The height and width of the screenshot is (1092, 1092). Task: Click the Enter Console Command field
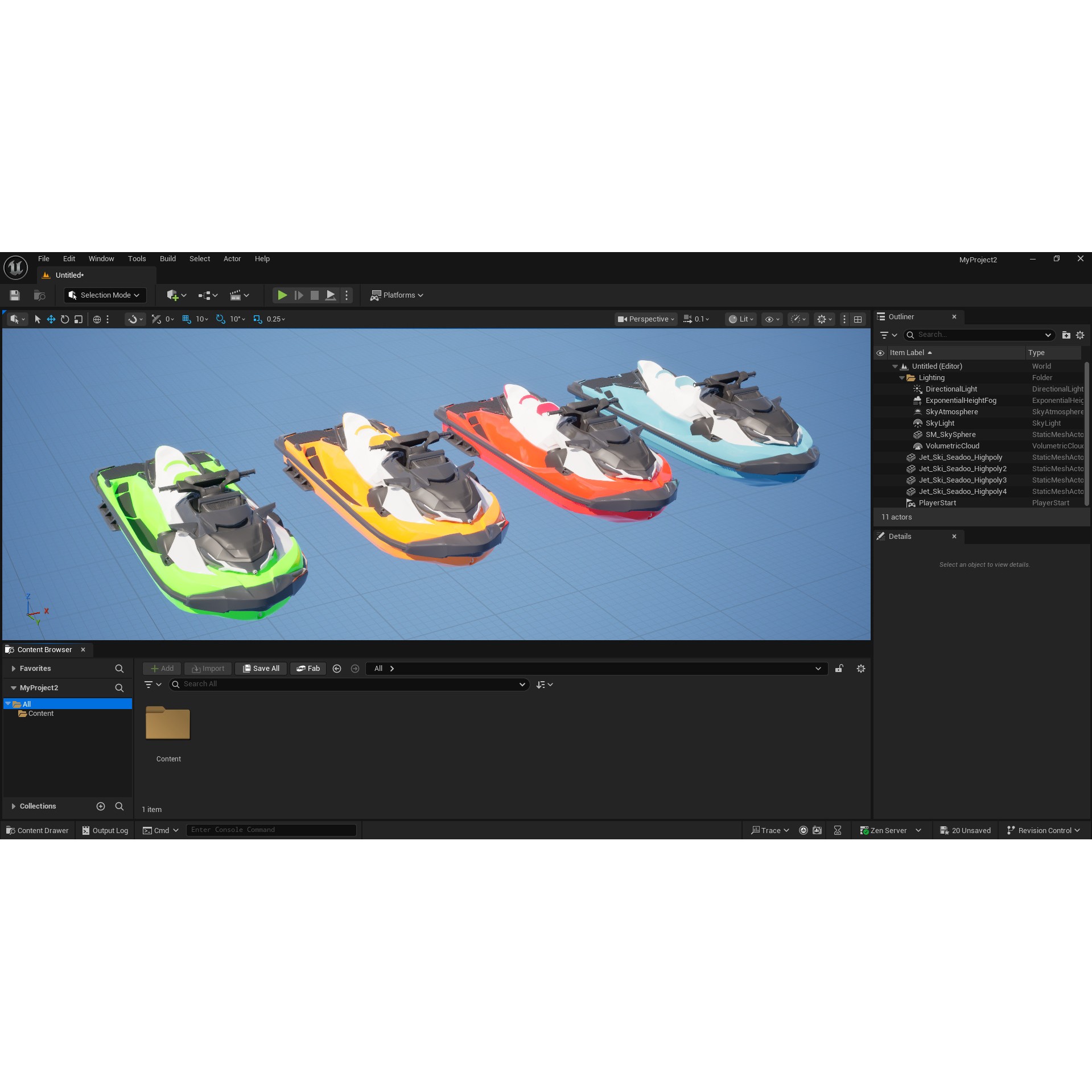[x=271, y=830]
